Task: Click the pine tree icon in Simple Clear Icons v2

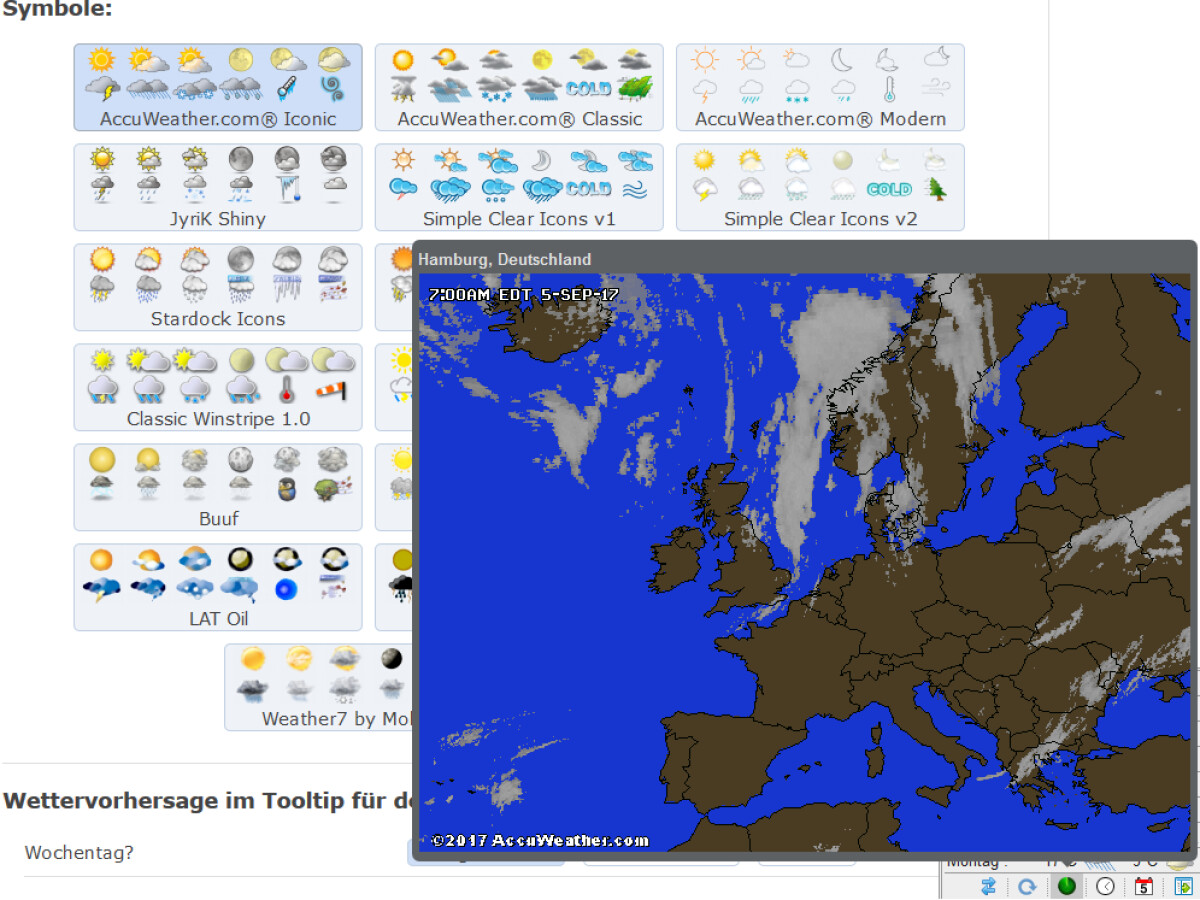Action: 936,190
